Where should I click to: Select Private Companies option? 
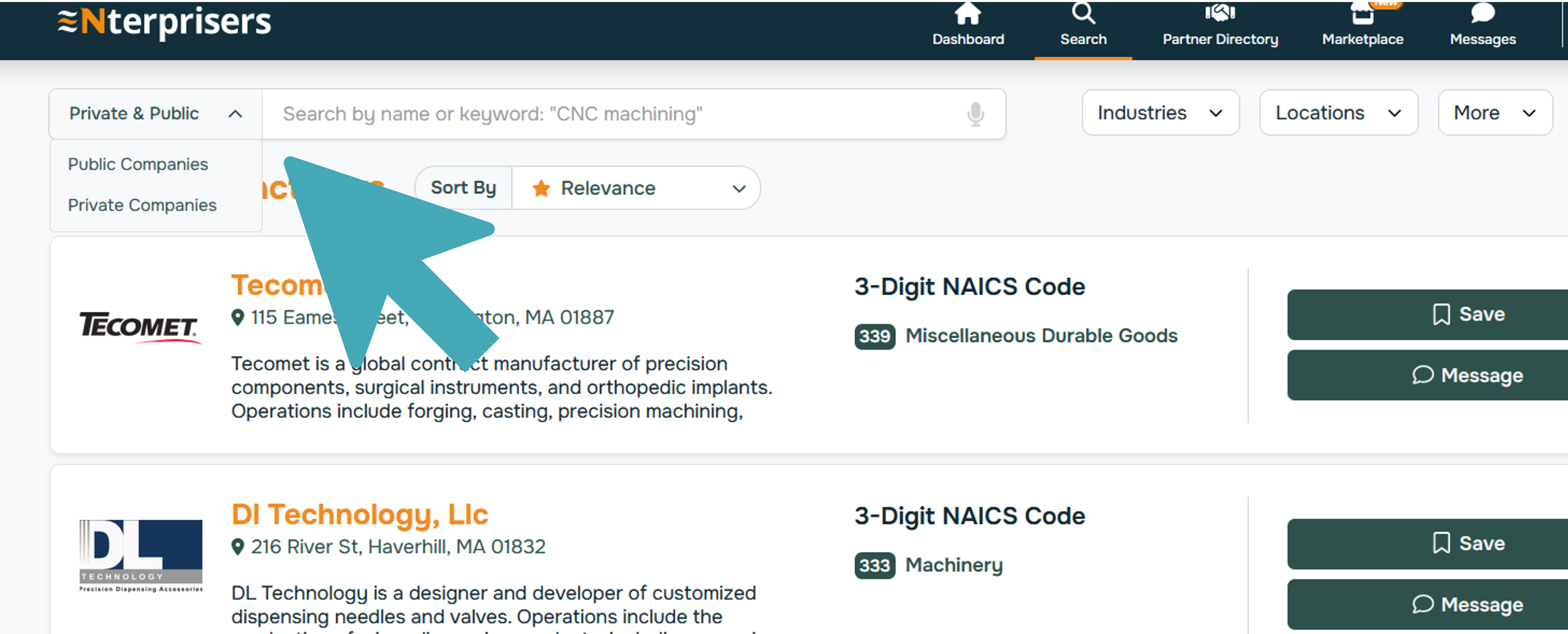[143, 205]
